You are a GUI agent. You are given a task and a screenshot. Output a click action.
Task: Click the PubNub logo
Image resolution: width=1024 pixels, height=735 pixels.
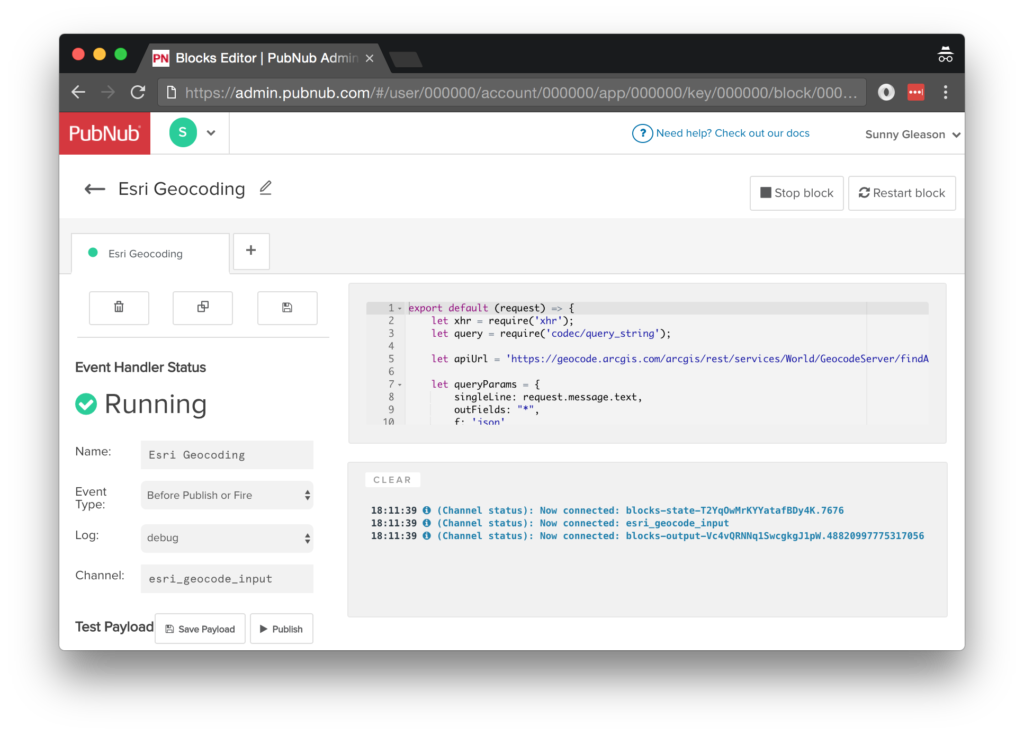[105, 133]
